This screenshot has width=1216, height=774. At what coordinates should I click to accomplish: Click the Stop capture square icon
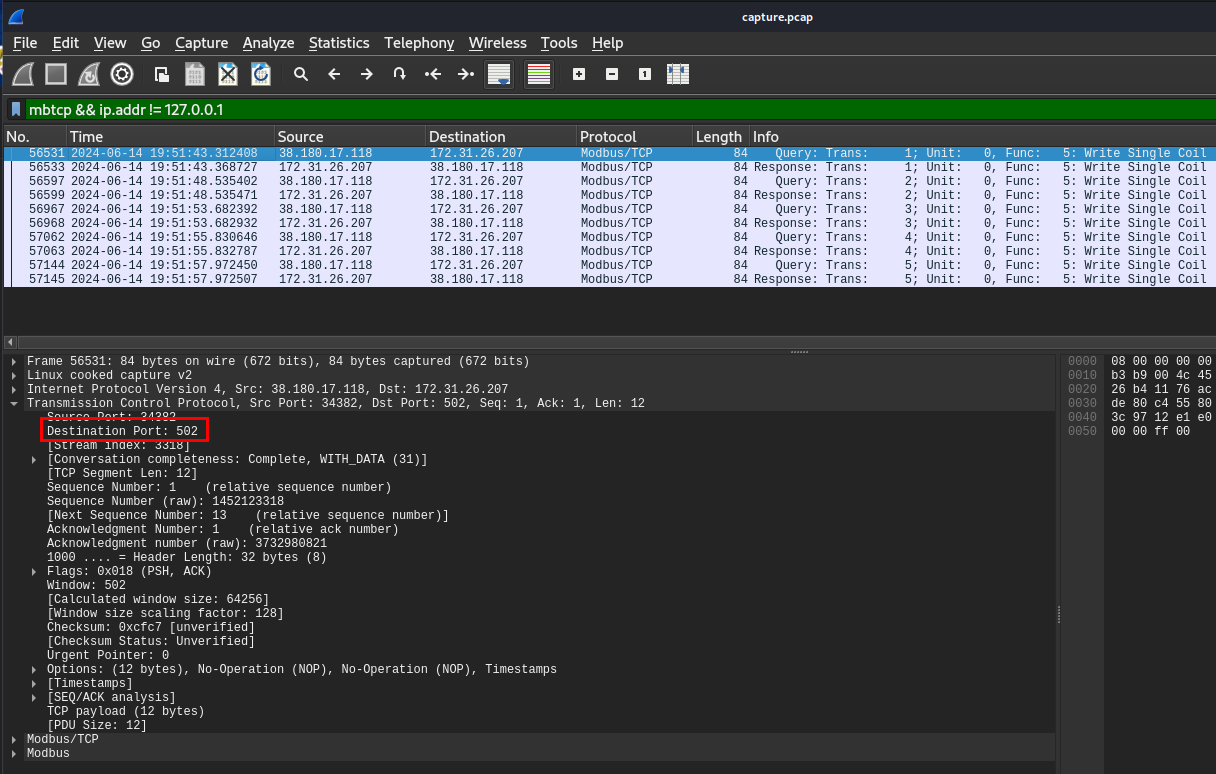(56, 74)
